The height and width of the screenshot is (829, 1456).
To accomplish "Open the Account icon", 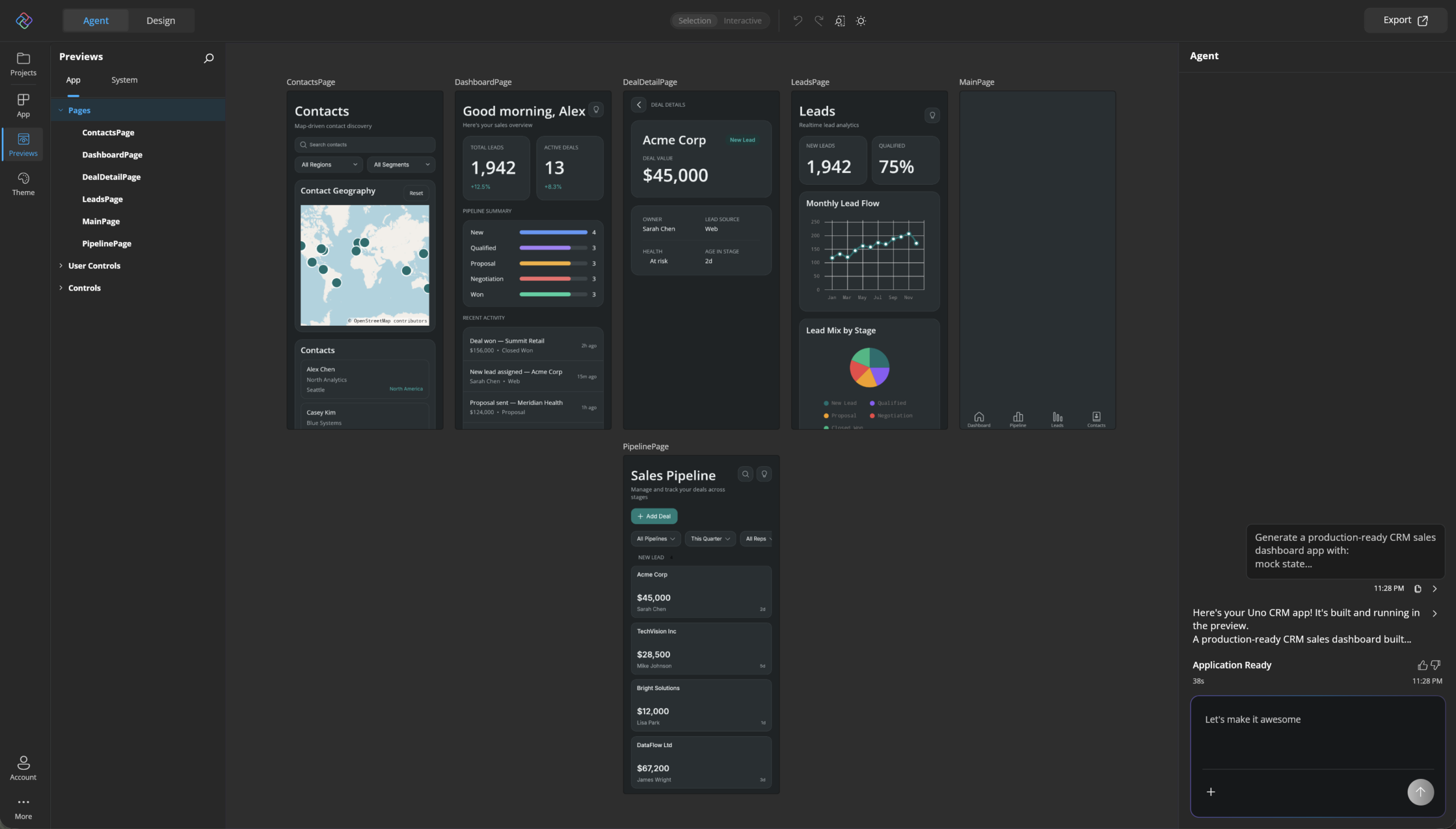I will 23,768.
